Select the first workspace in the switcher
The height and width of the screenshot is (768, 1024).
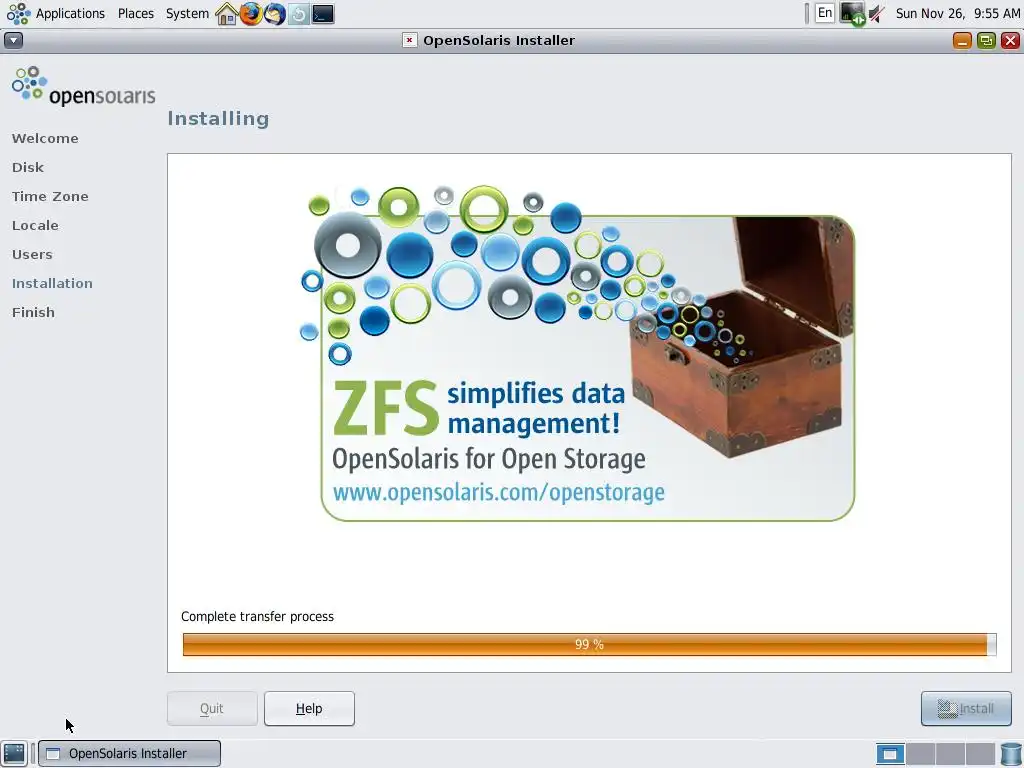pos(890,754)
